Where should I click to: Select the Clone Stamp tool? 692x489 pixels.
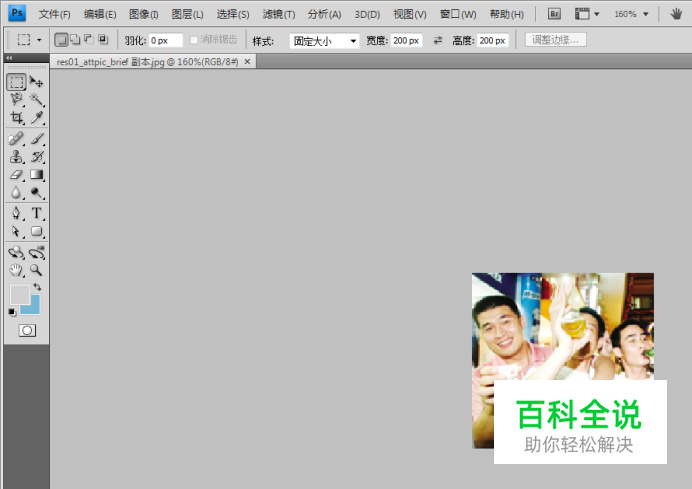pyautogui.click(x=16, y=157)
